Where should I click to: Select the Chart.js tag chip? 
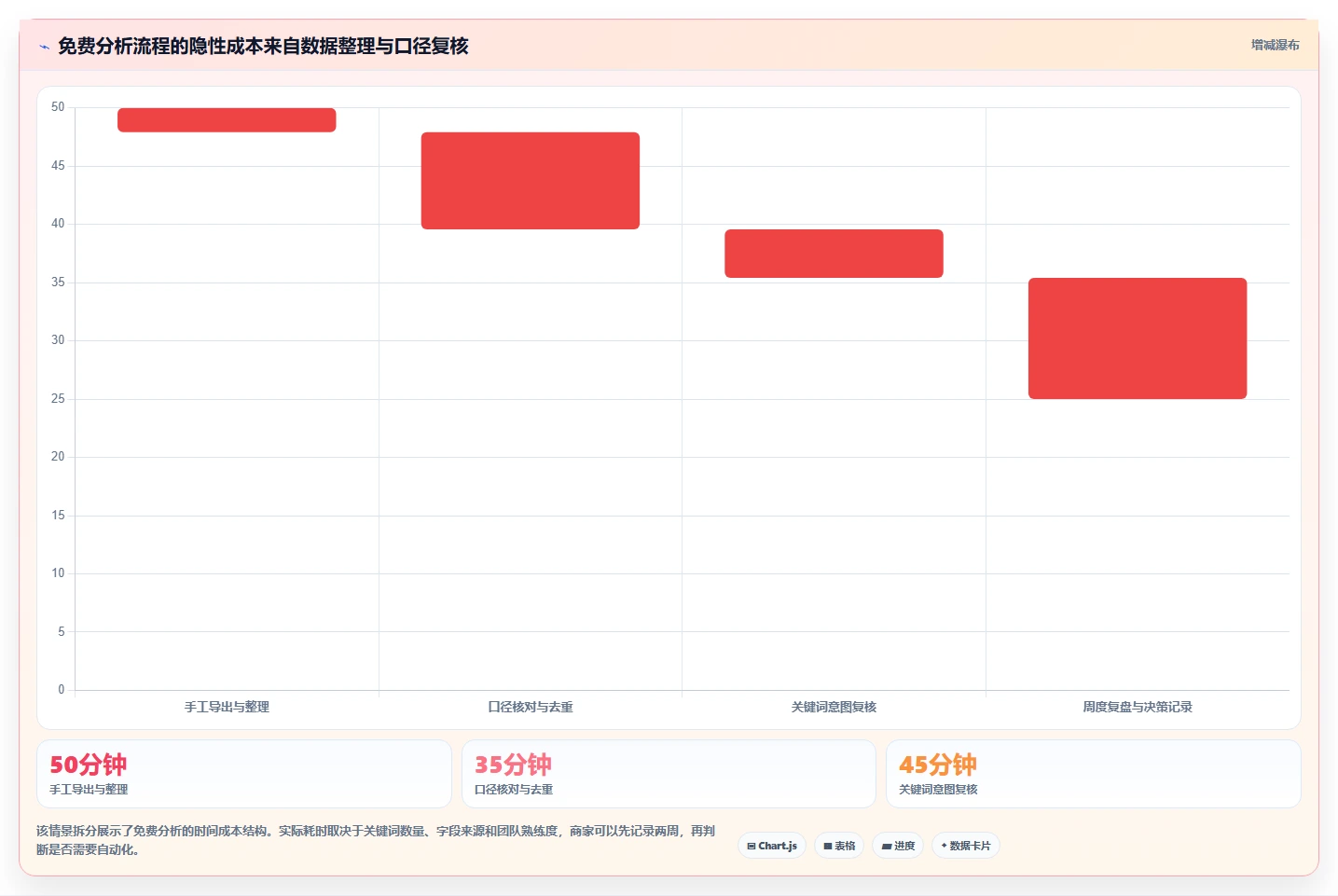[772, 846]
